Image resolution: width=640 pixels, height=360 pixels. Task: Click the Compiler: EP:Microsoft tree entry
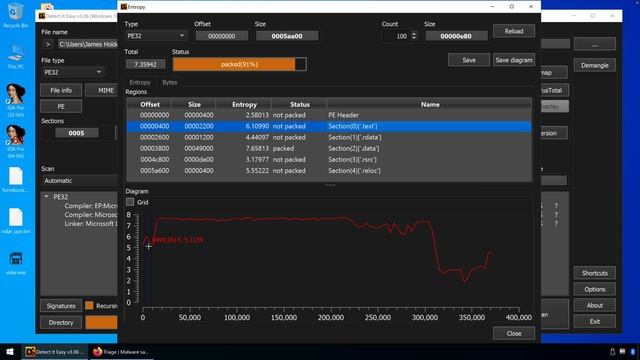click(91, 206)
